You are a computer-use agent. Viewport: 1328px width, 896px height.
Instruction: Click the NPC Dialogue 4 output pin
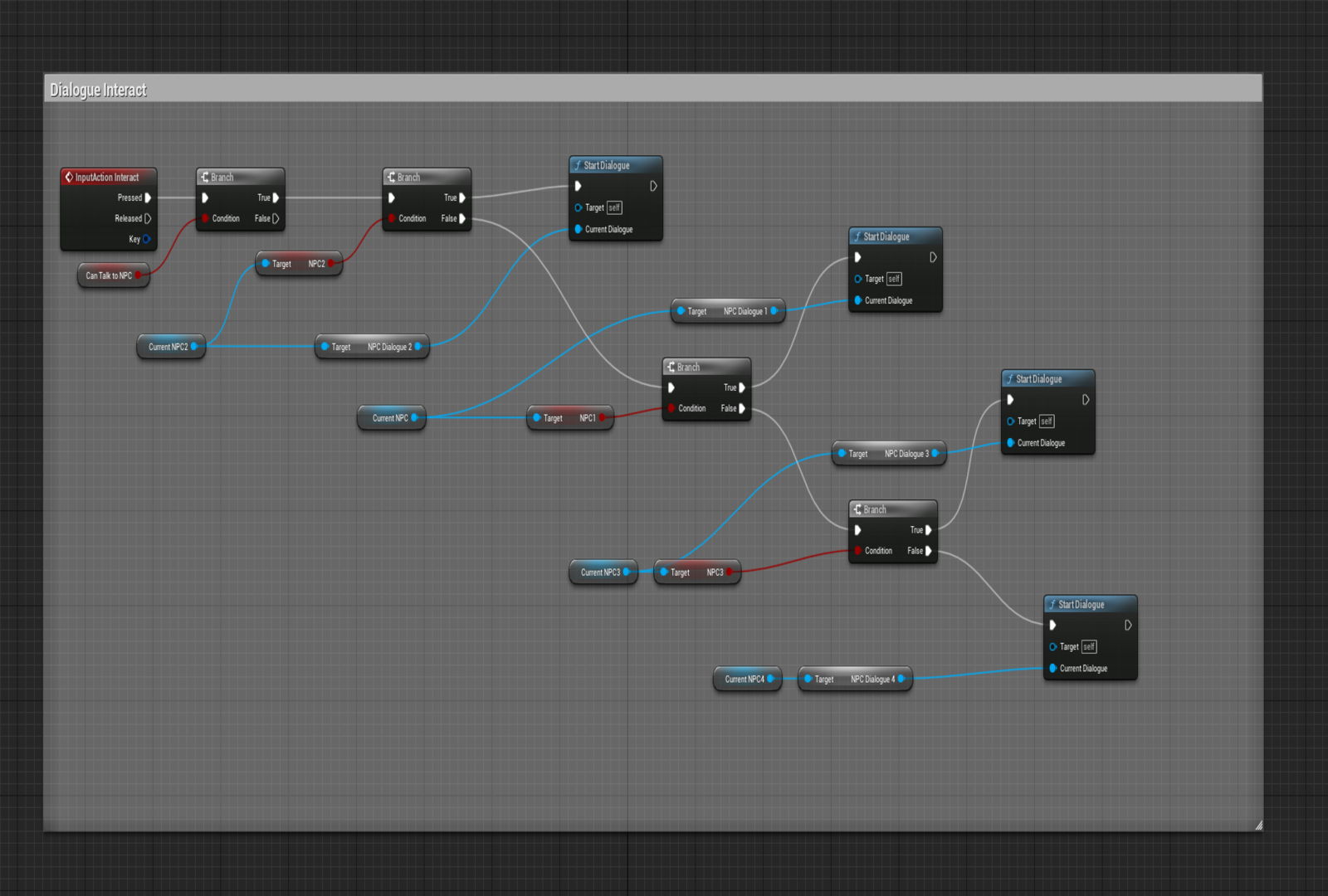(901, 679)
